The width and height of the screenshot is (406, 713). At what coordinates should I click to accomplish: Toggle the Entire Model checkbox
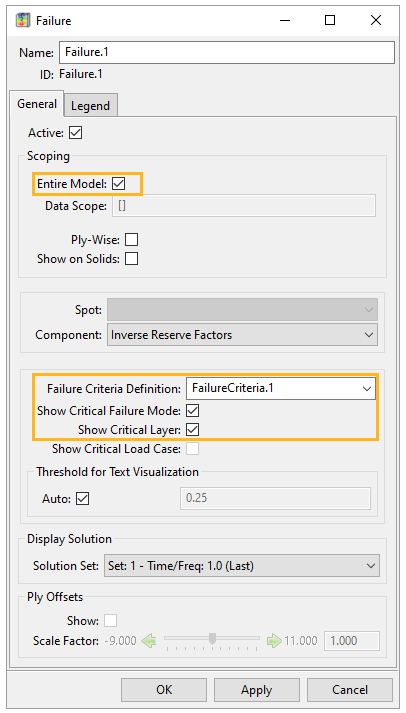click(119, 184)
